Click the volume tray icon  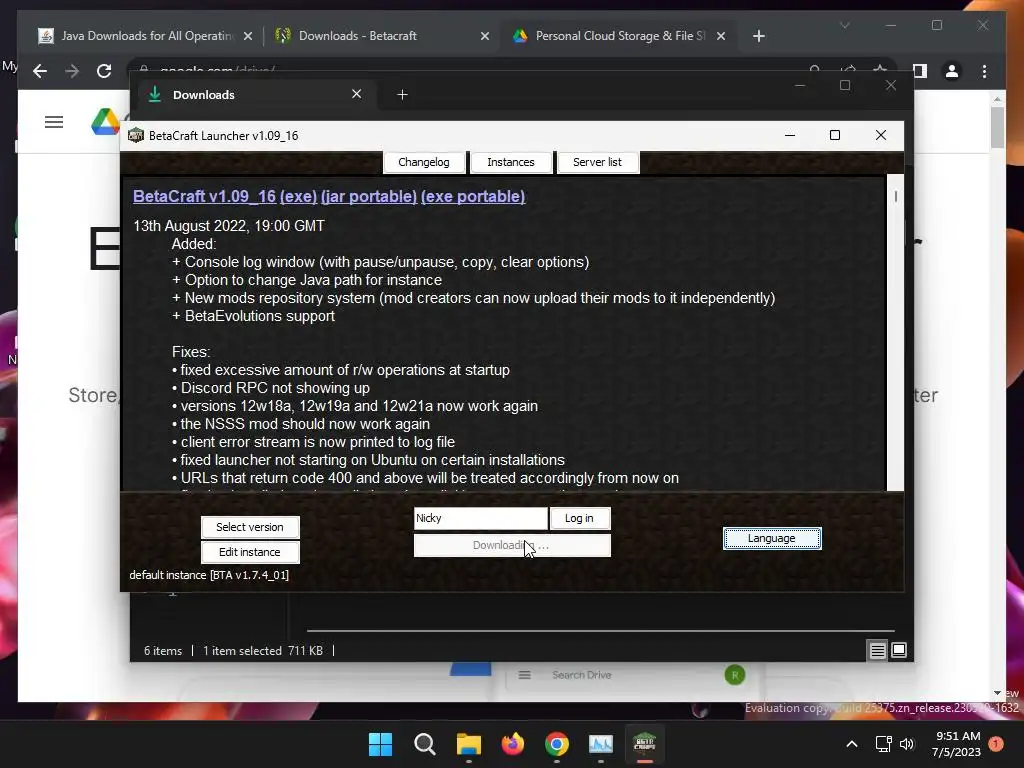click(907, 744)
